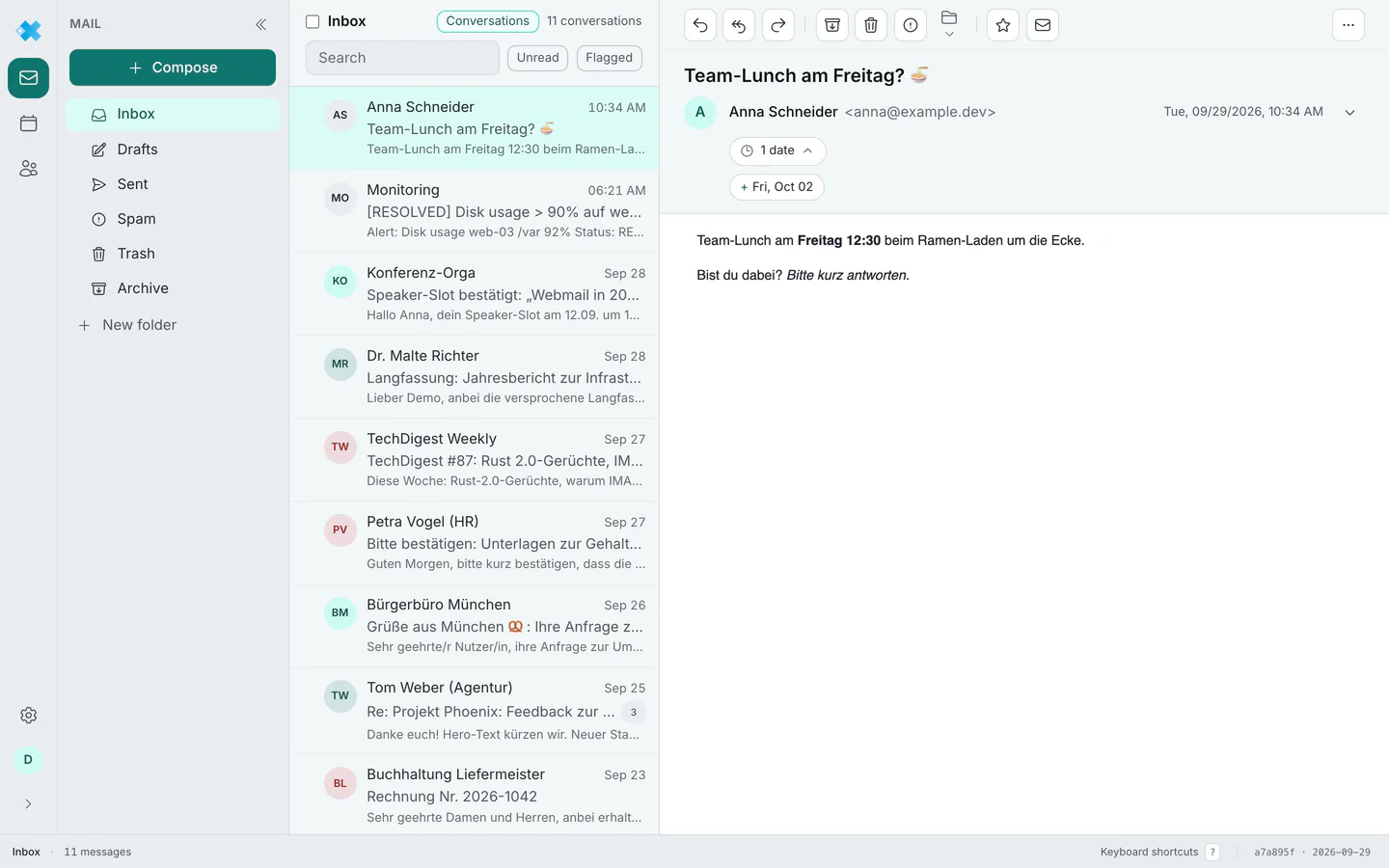Open the Sent folder
The image size is (1389, 868).
(x=173, y=184)
